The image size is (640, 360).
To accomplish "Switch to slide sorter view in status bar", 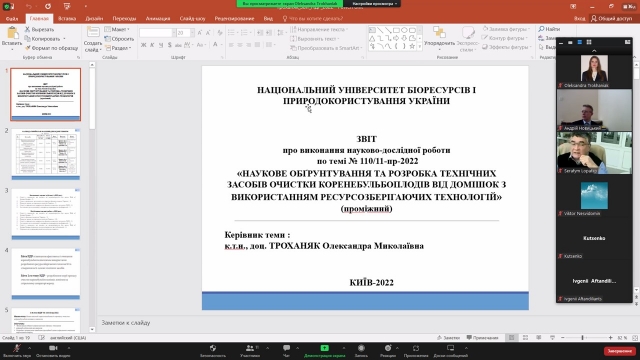I will coord(525,338).
